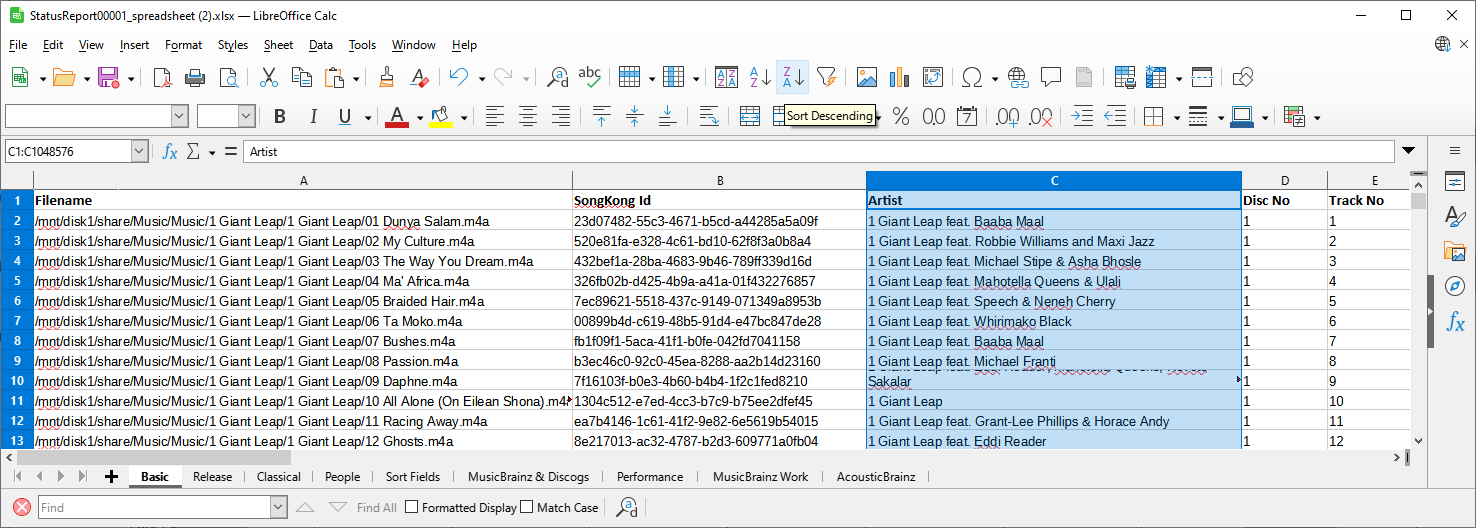Toggle the AutoFilter funnel icon
The height and width of the screenshot is (528, 1476).
pyautogui.click(x=826, y=77)
